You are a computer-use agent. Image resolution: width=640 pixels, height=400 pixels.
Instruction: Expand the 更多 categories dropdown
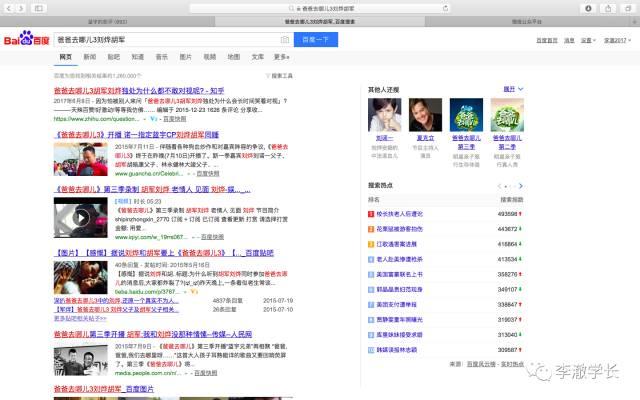coord(282,57)
